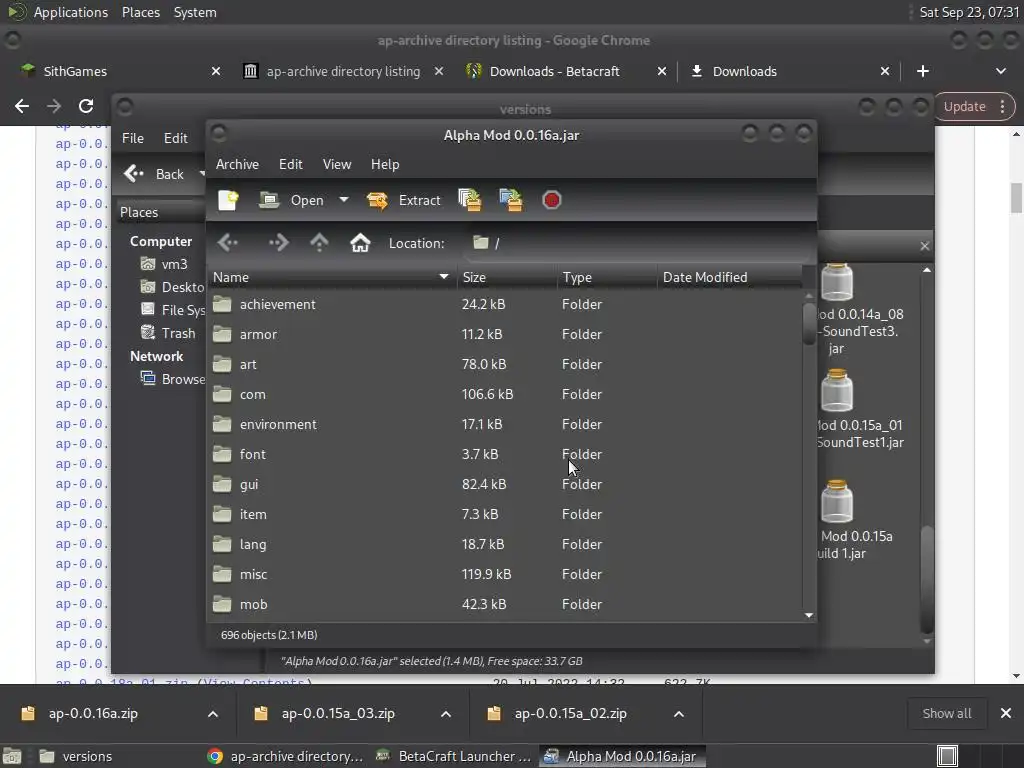The height and width of the screenshot is (768, 1024).
Task: Go back in archive location history
Action: 228,243
